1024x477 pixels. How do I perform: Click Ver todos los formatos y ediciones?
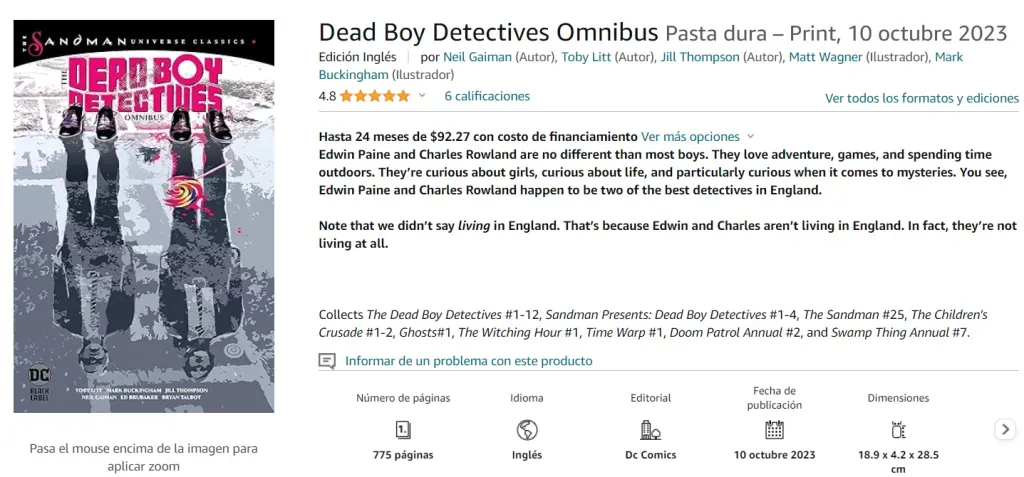[x=921, y=98]
